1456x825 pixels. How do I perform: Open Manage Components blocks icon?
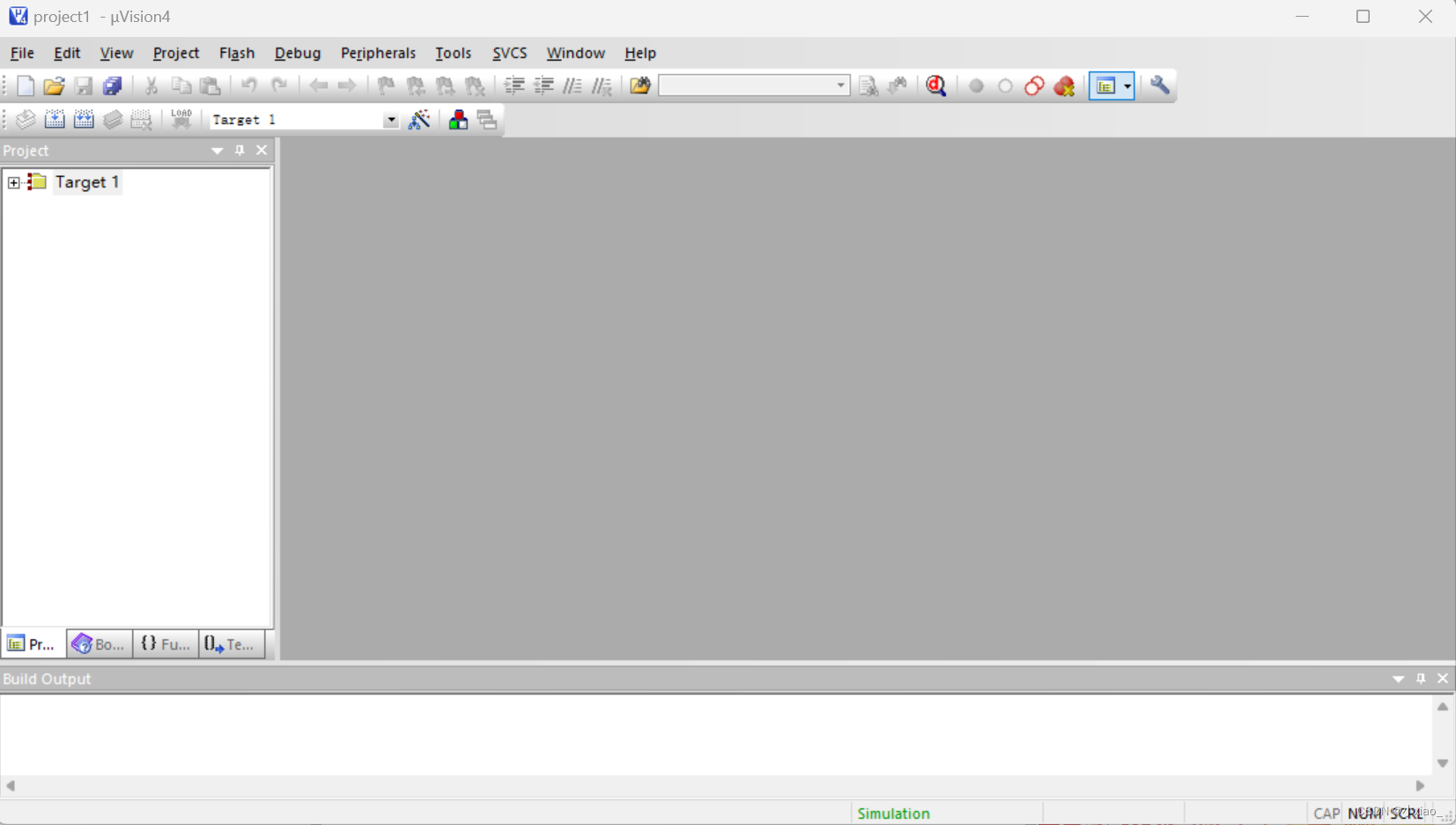coord(458,120)
